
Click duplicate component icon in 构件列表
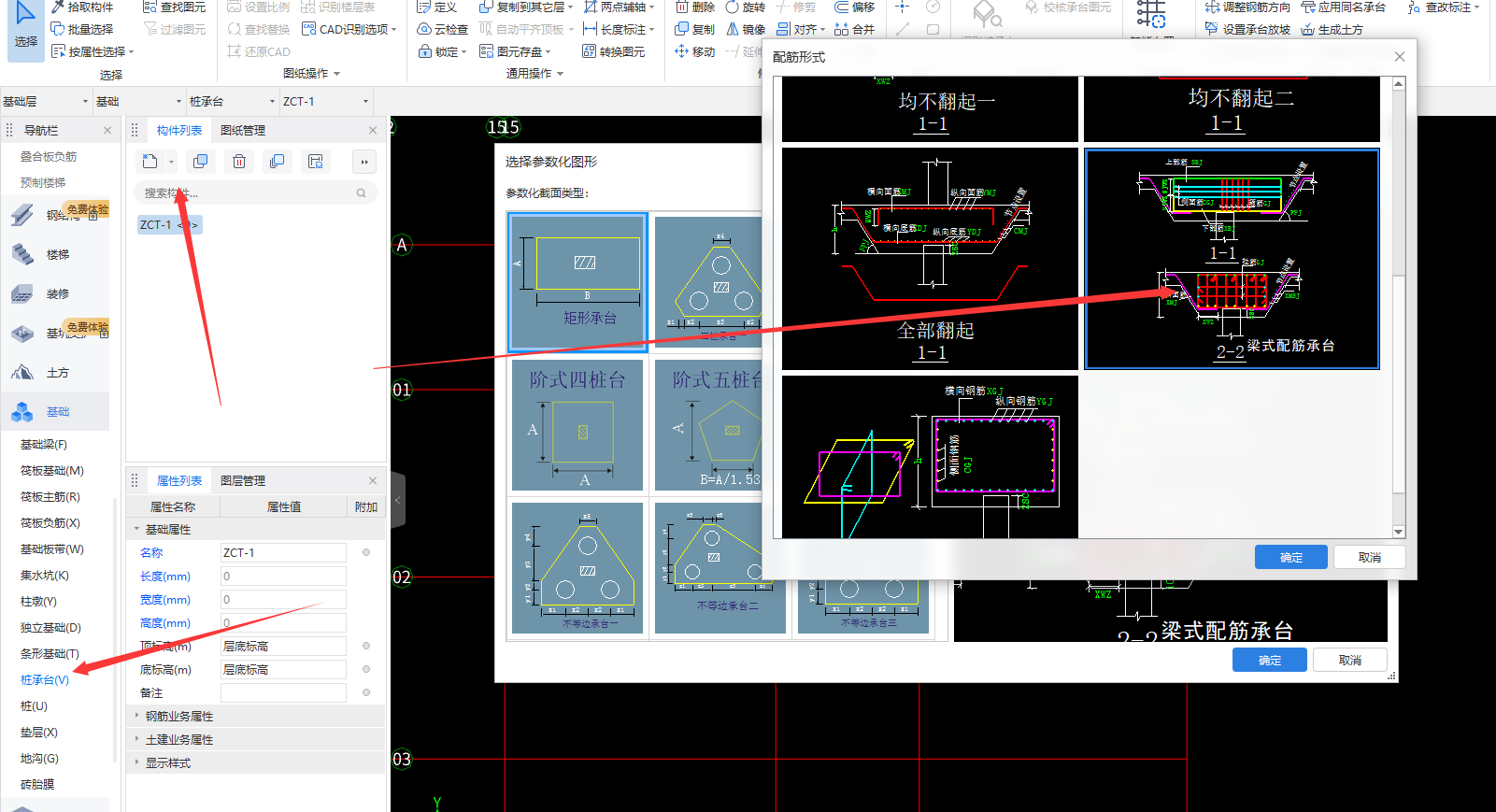pyautogui.click(x=200, y=162)
